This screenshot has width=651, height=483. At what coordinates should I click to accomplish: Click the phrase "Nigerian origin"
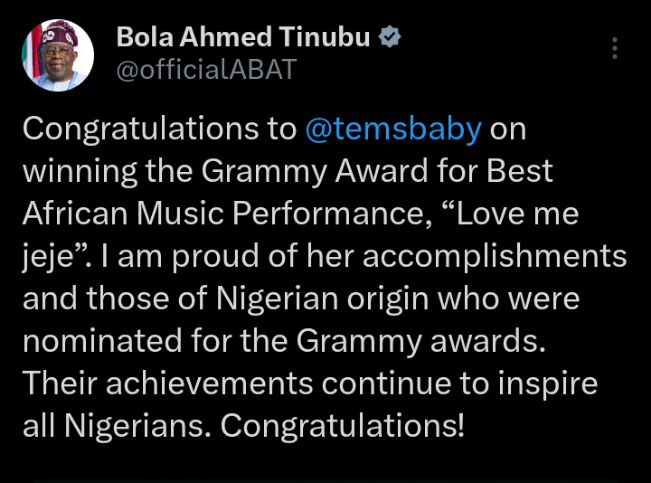(x=316, y=299)
